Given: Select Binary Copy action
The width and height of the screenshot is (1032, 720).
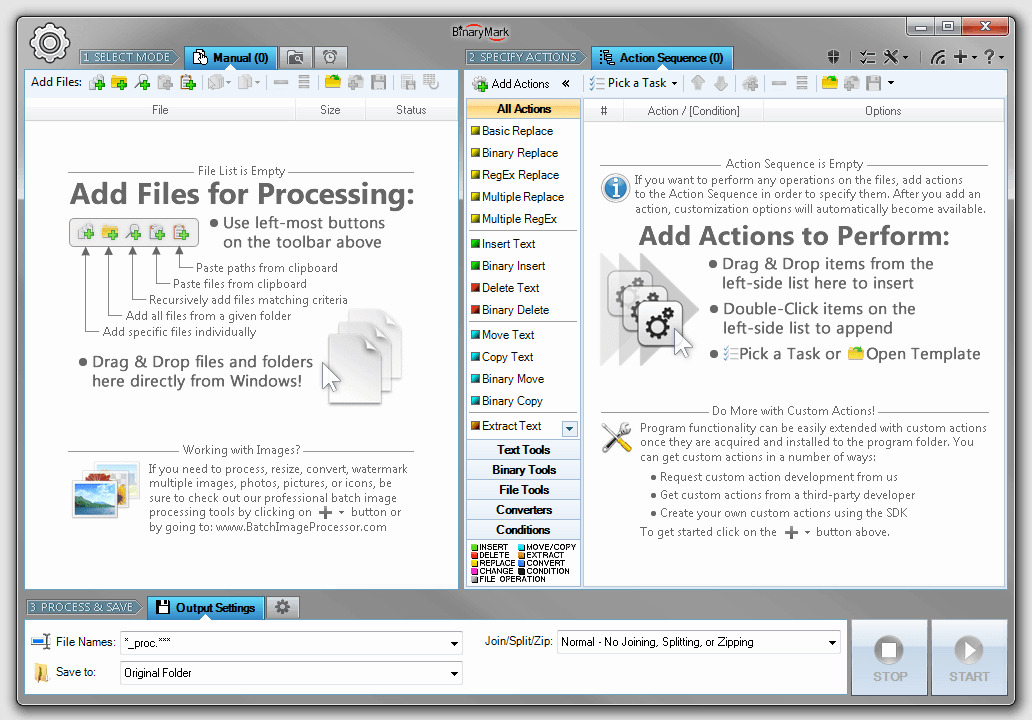Looking at the screenshot, I should 507,401.
